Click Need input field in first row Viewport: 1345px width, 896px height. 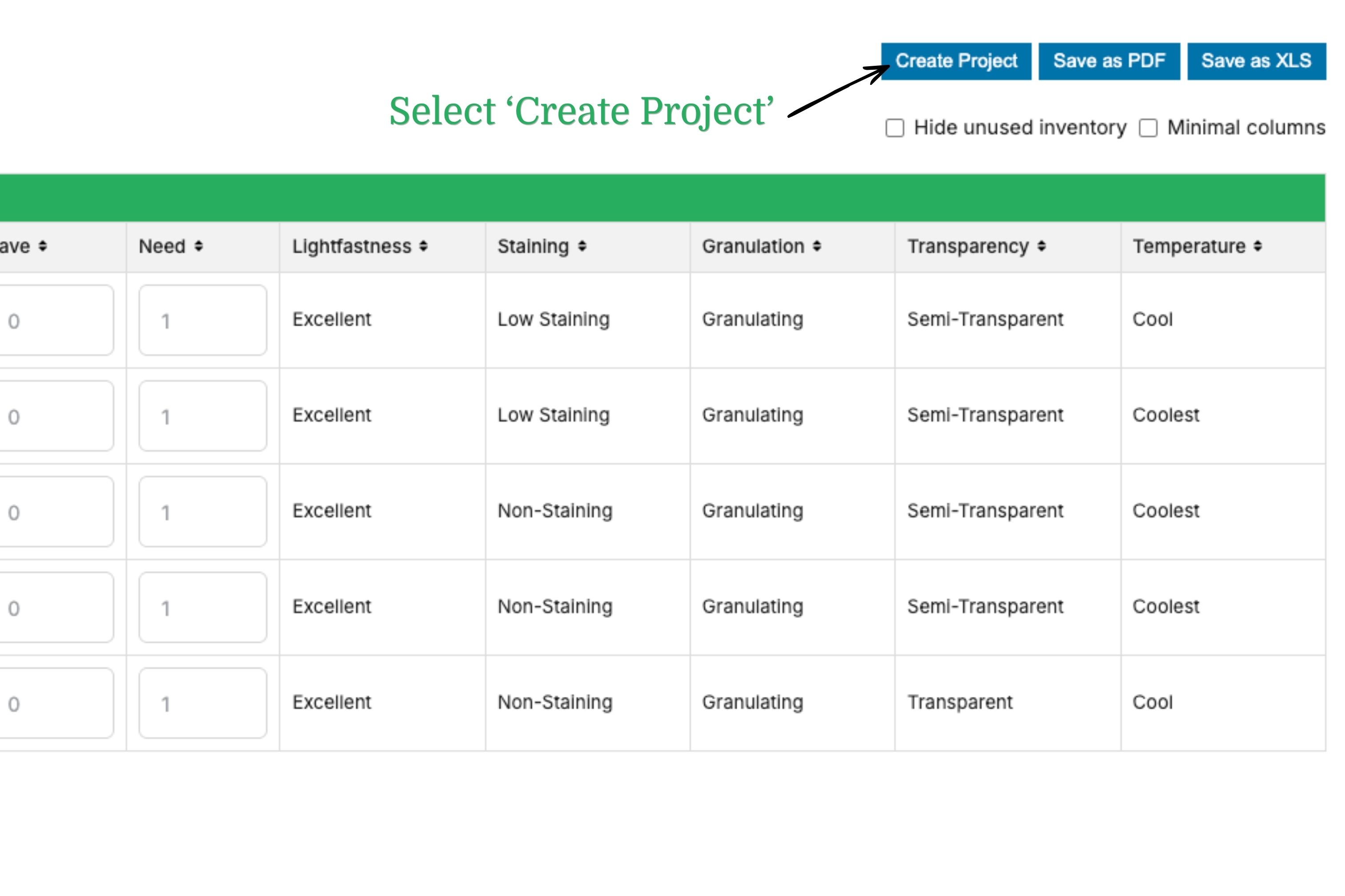coord(202,320)
